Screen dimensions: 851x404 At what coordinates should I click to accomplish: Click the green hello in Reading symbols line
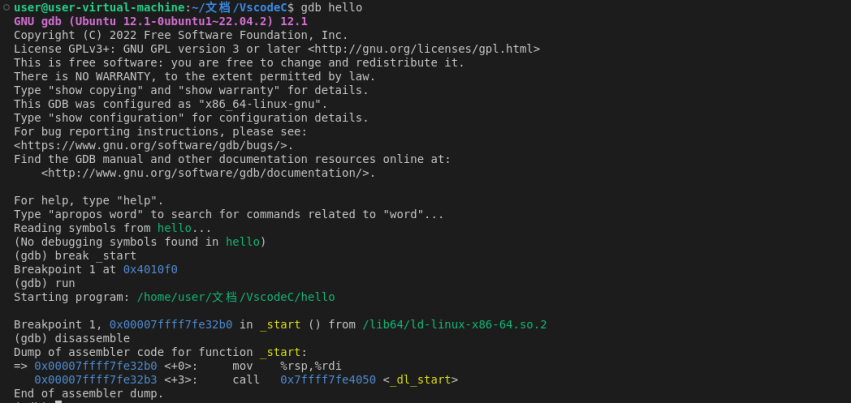174,228
